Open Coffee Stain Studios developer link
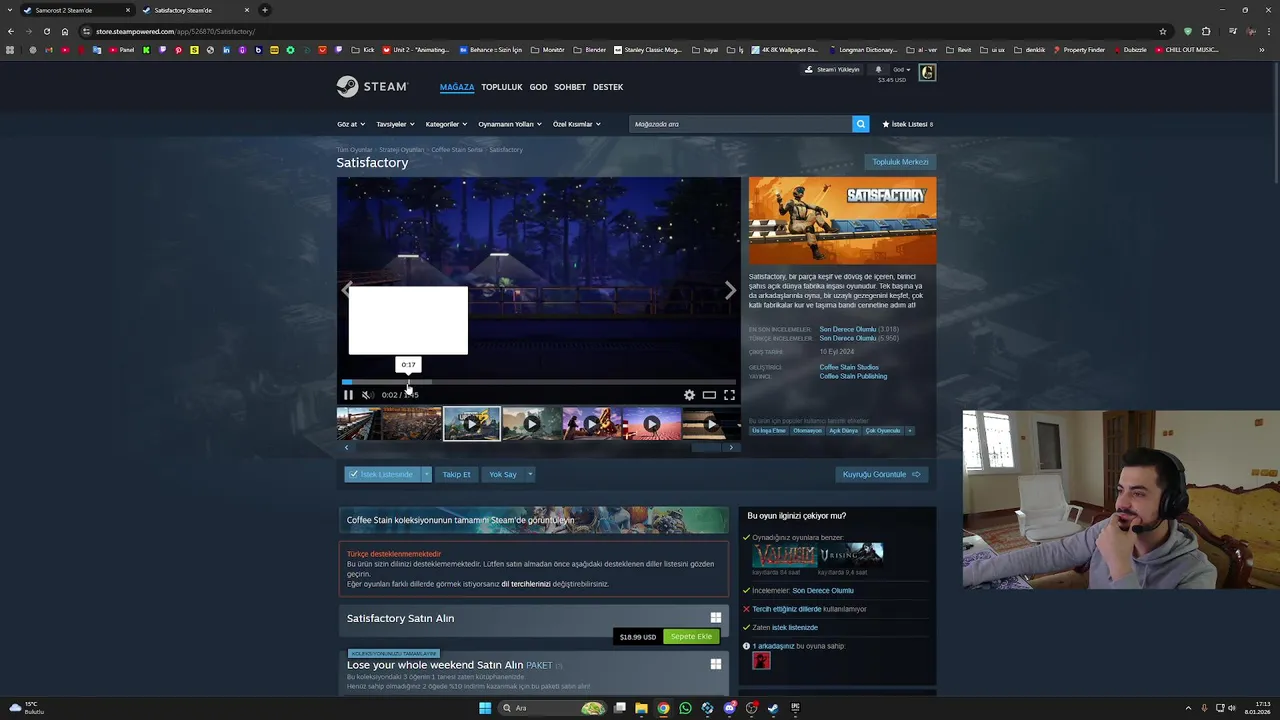This screenshot has height=720, width=1280. 849,367
